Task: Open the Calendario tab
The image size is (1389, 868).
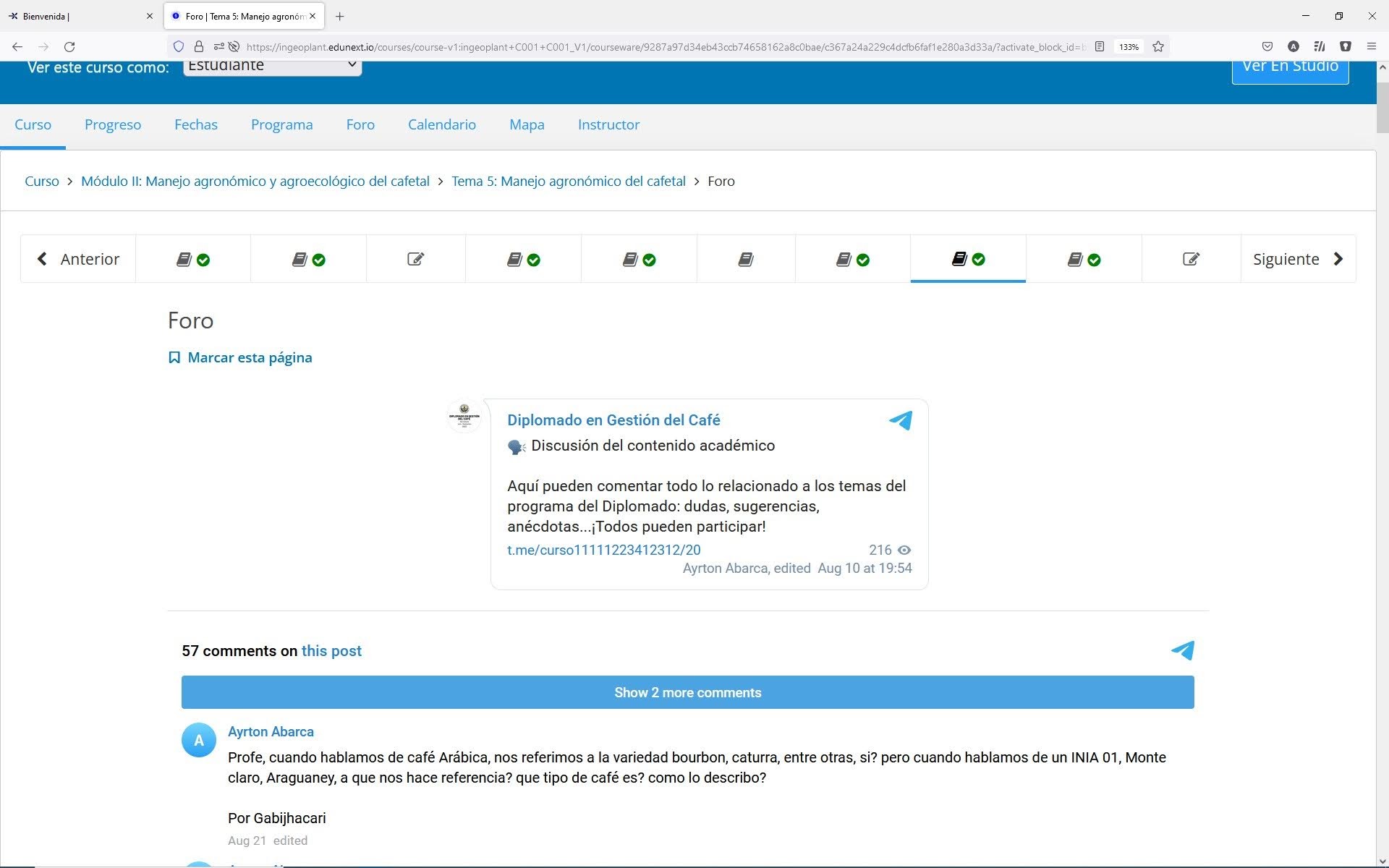Action: 441,124
